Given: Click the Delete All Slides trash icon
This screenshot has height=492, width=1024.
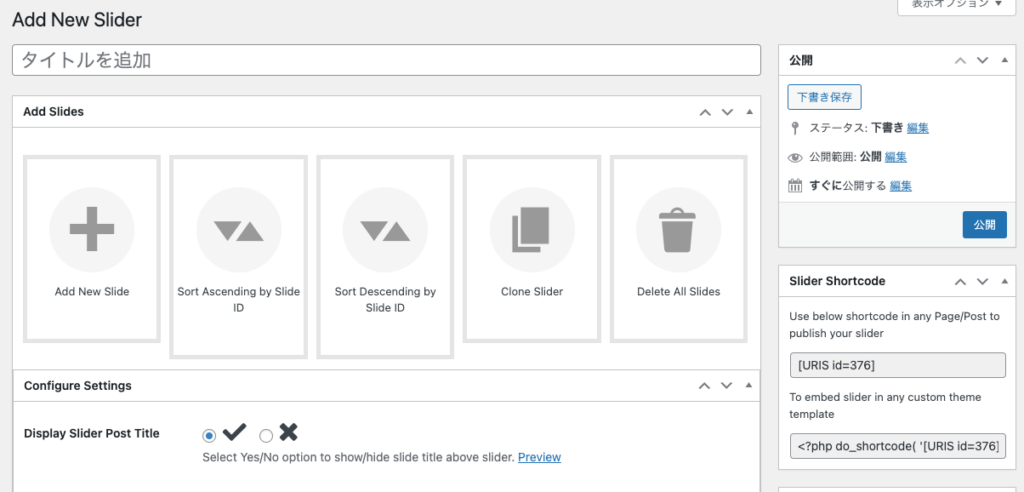Looking at the screenshot, I should click(x=678, y=230).
